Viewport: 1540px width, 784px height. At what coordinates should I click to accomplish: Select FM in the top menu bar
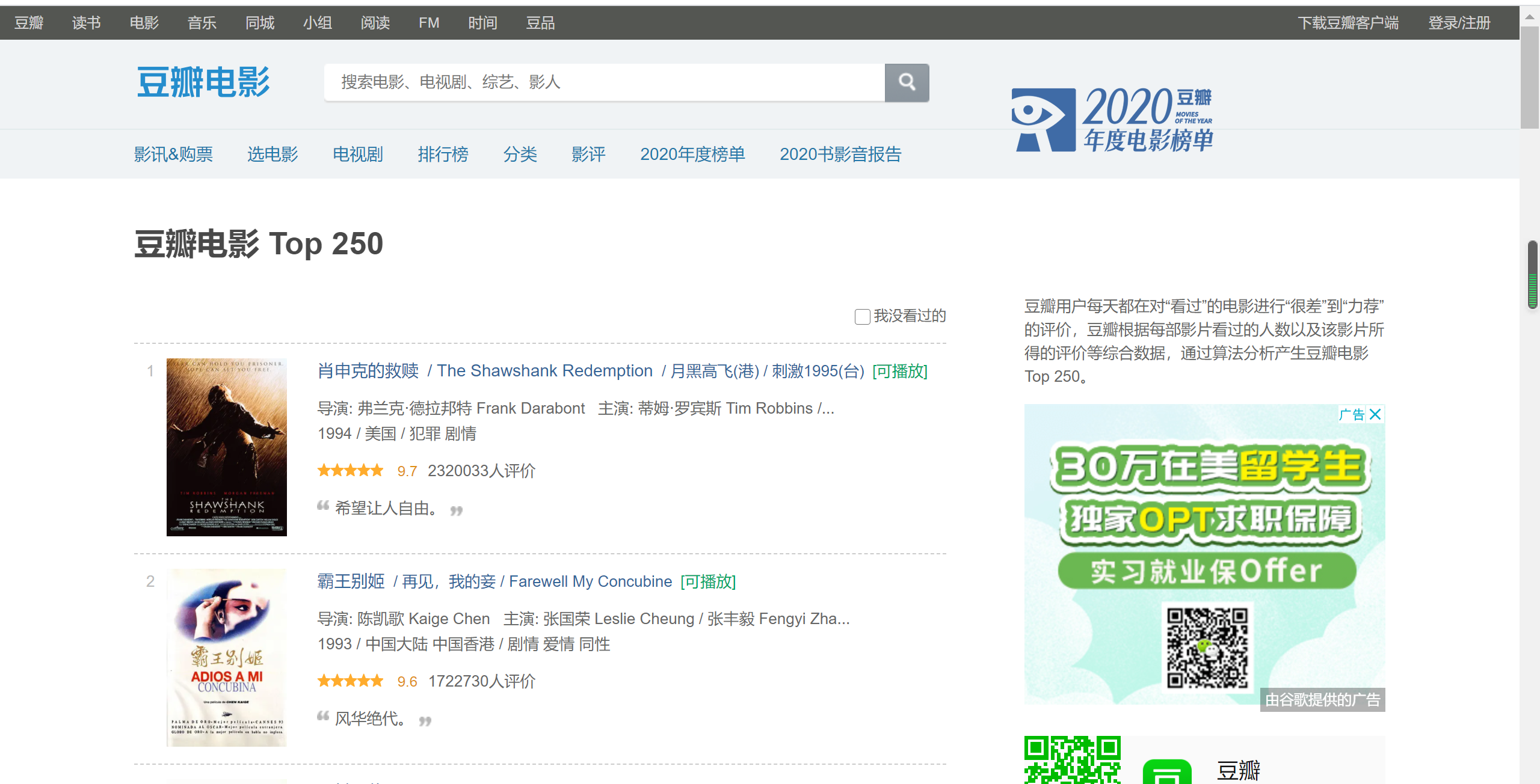429,23
